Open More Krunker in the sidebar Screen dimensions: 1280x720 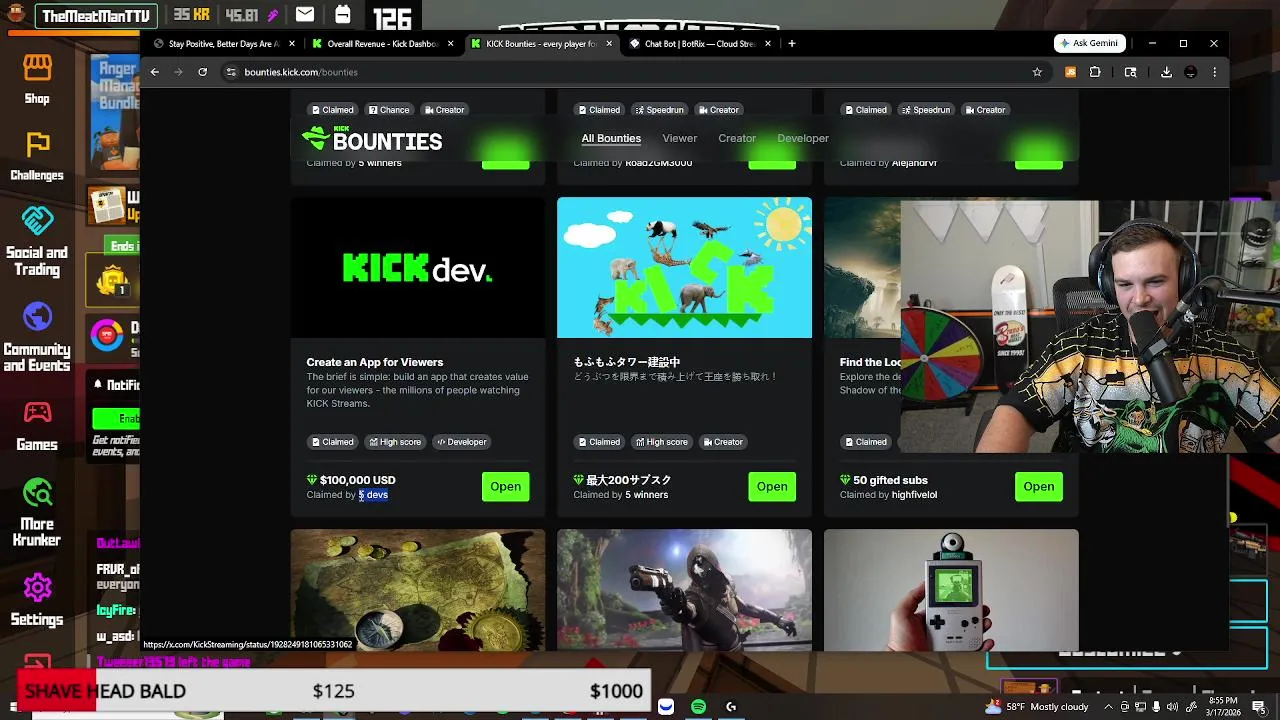37,513
